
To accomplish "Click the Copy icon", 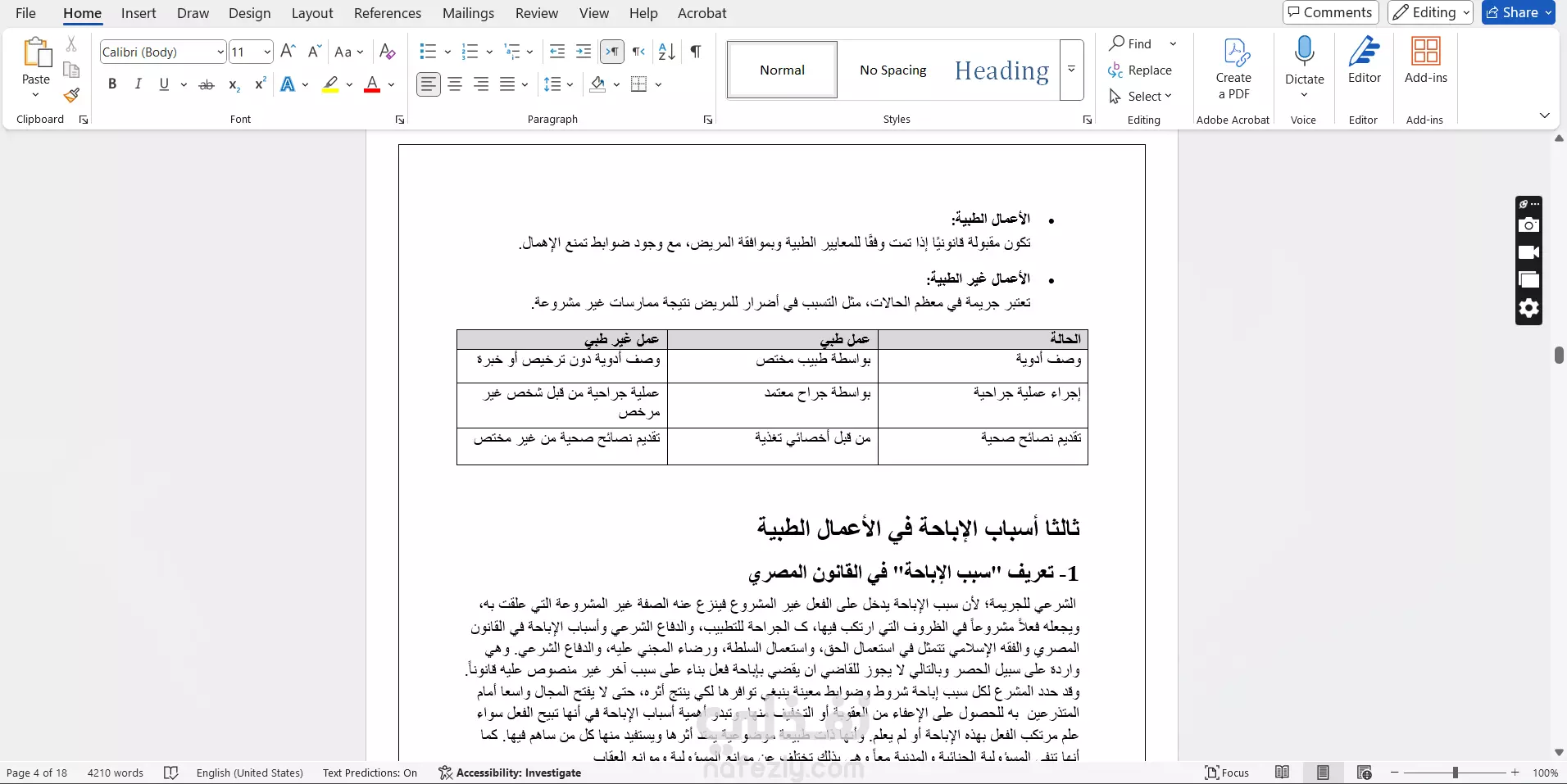I will (71, 70).
